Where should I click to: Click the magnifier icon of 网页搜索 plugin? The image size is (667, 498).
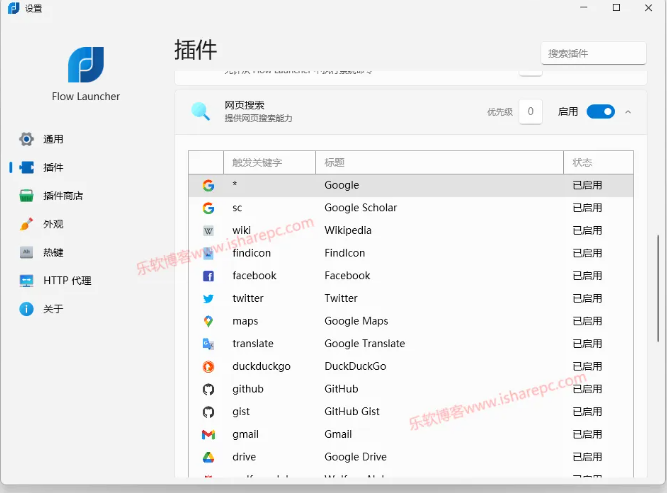(200, 111)
